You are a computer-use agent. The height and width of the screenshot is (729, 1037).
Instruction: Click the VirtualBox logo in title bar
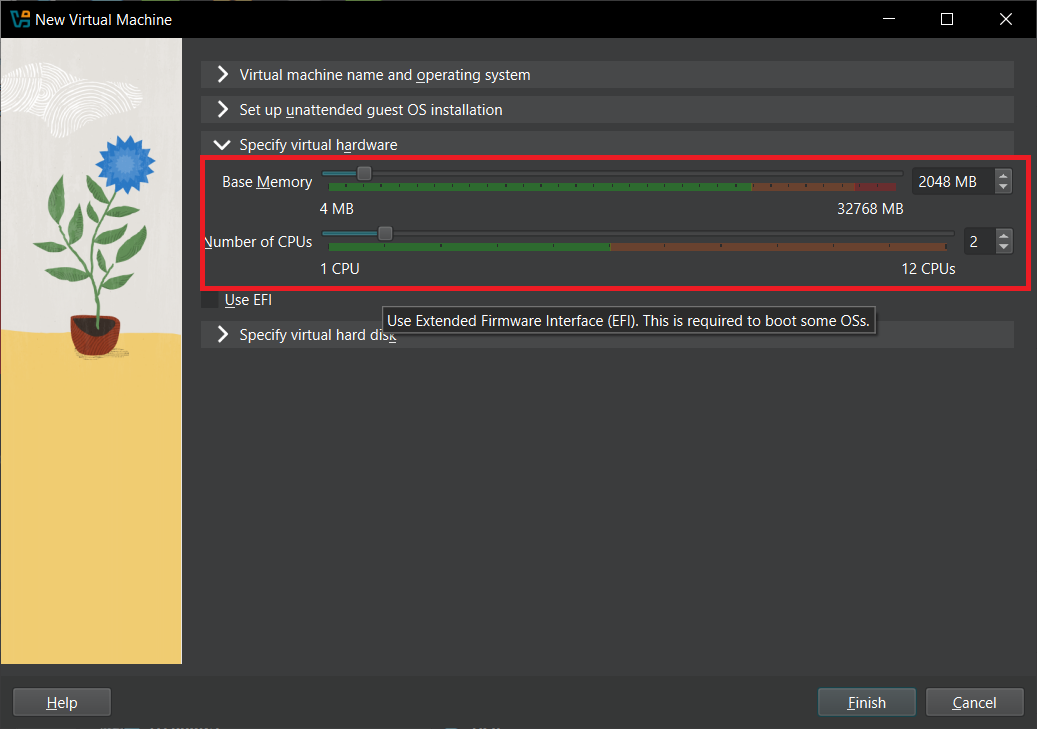point(20,19)
